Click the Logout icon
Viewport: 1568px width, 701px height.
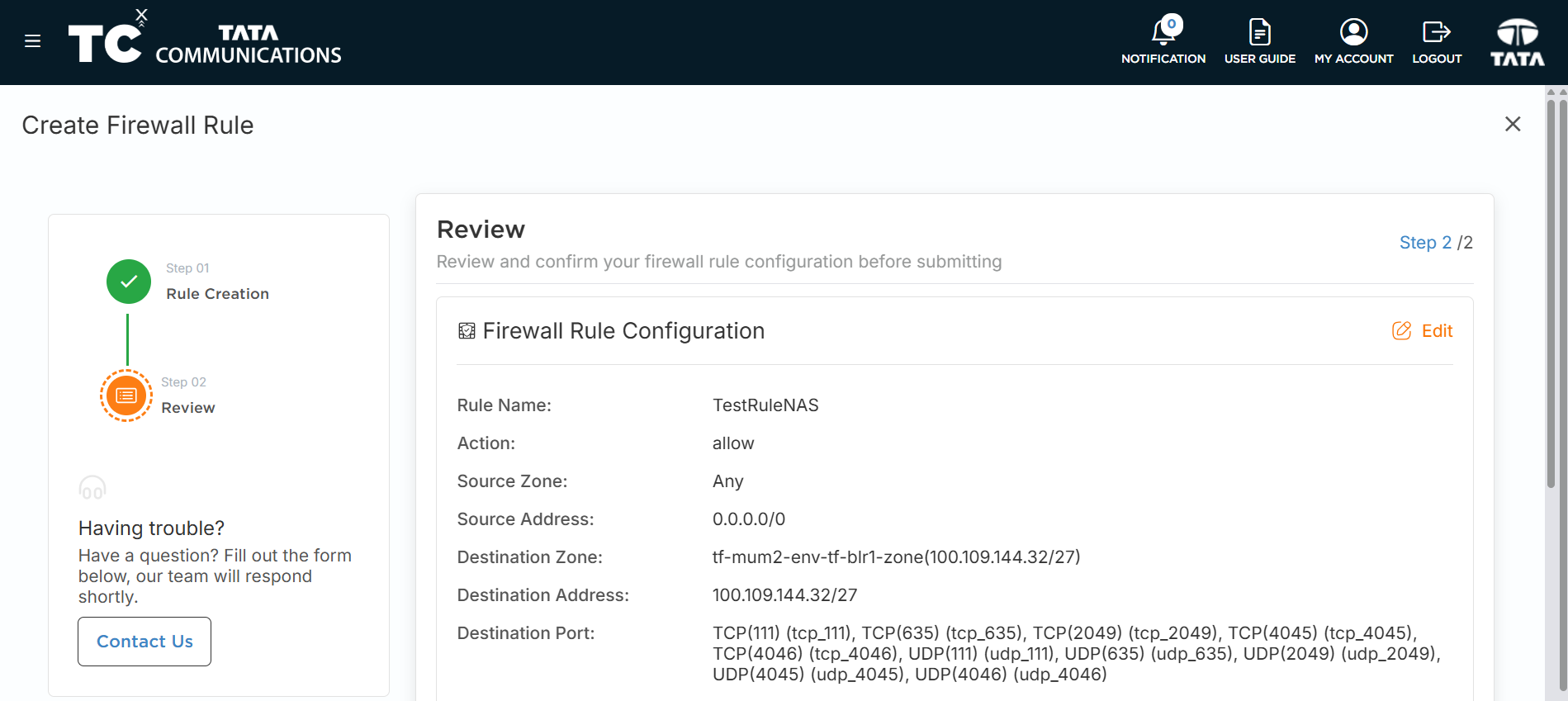click(x=1437, y=32)
